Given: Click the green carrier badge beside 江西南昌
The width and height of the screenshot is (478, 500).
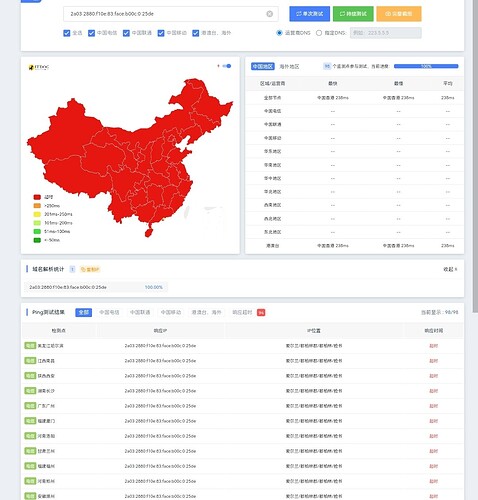Looking at the screenshot, I should tap(30, 361).
